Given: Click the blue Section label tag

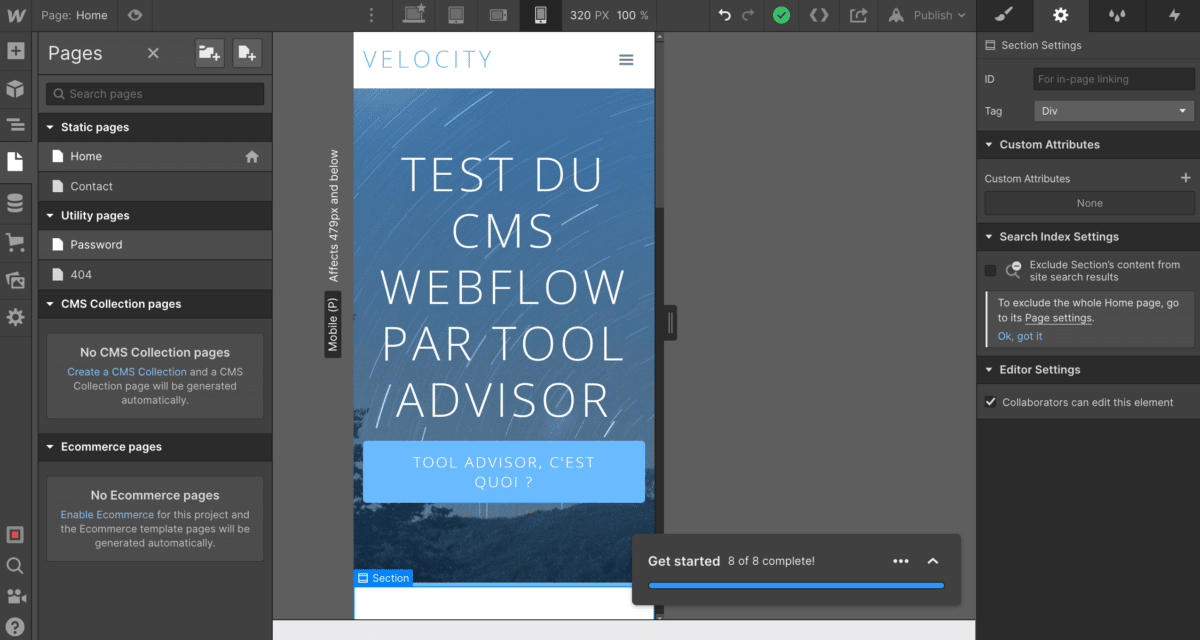Looking at the screenshot, I should click(383, 578).
